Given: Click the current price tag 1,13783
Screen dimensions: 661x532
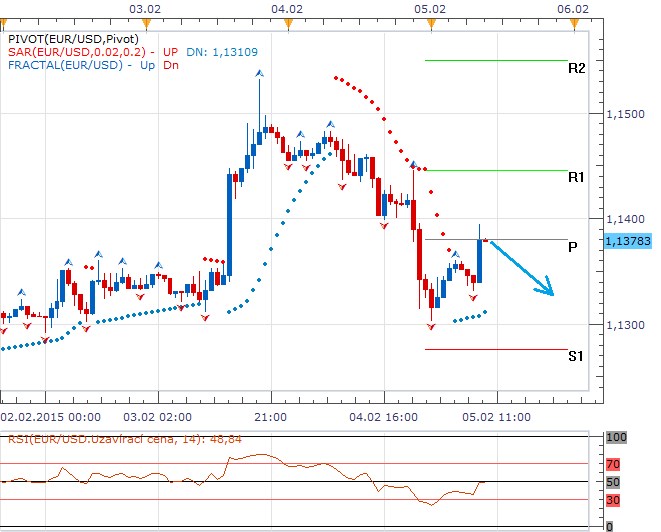Looking at the screenshot, I should coord(628,240).
